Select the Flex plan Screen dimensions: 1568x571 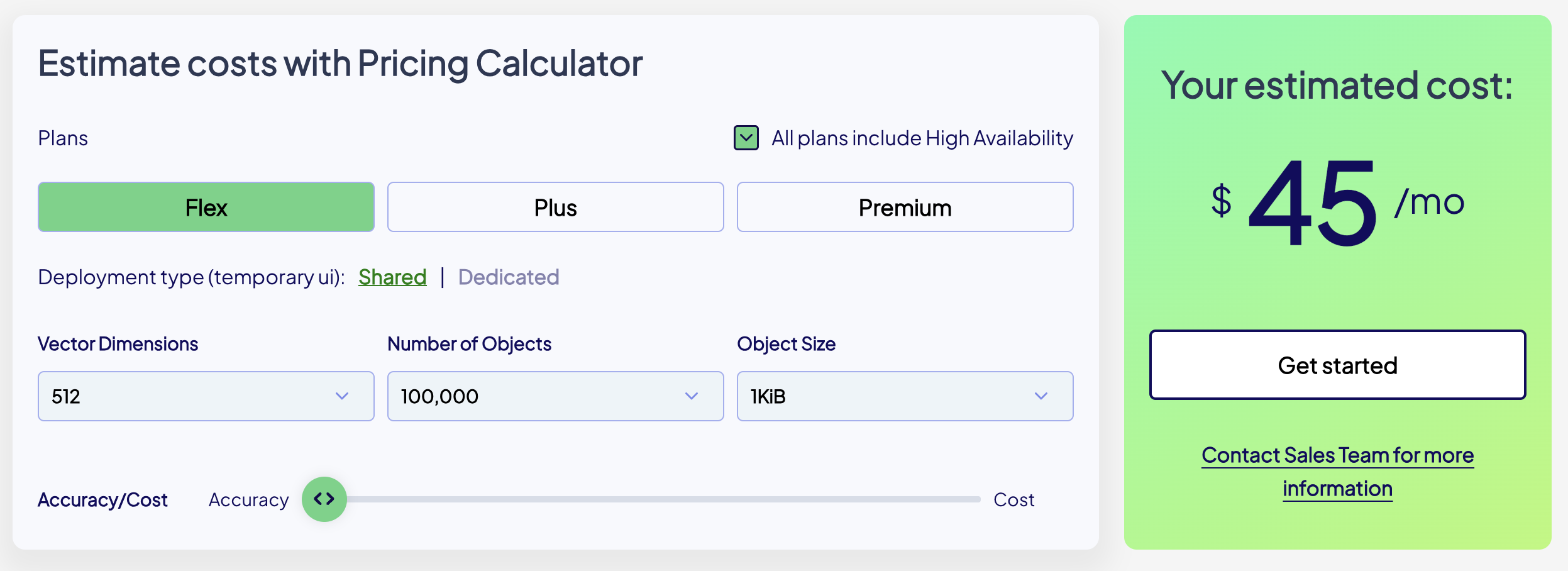click(x=206, y=207)
